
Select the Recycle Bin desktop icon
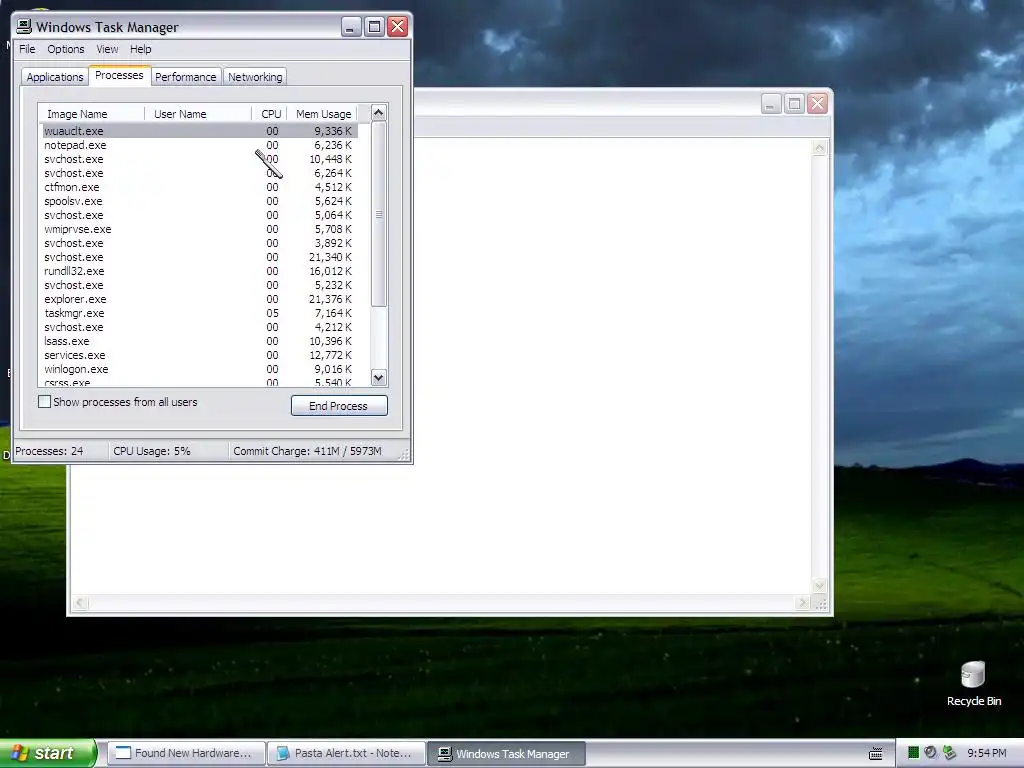[x=973, y=683]
